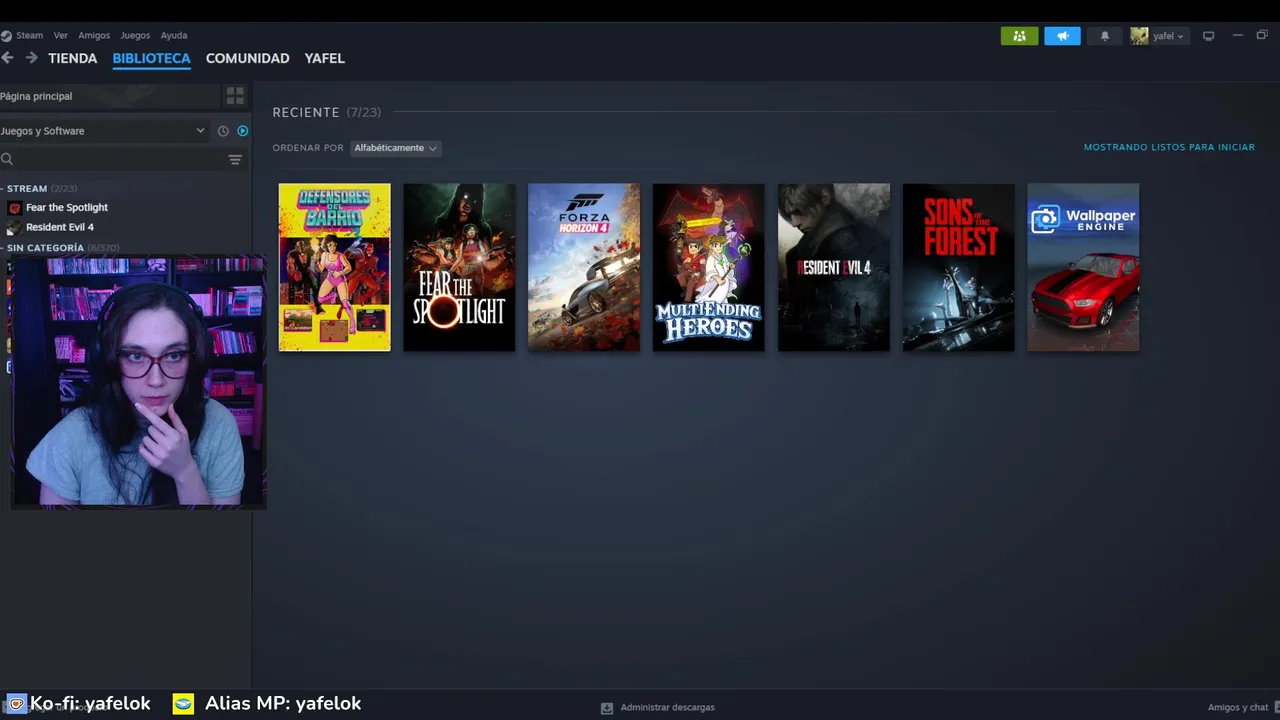Image resolution: width=1280 pixels, height=720 pixels.
Task: Select the BIBLIOTECA tab
Action: click(x=151, y=58)
